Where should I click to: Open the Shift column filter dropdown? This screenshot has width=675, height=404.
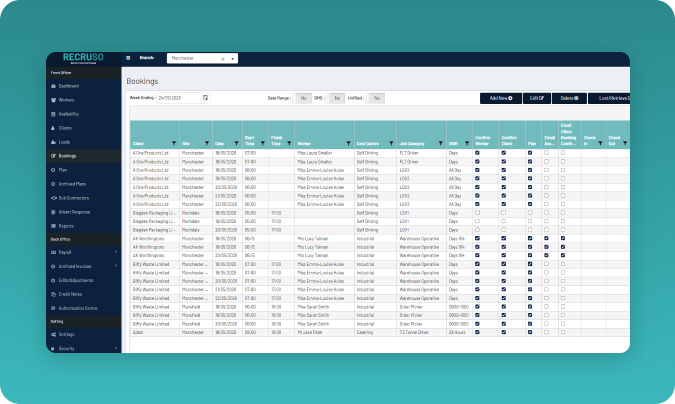pyautogui.click(x=467, y=143)
